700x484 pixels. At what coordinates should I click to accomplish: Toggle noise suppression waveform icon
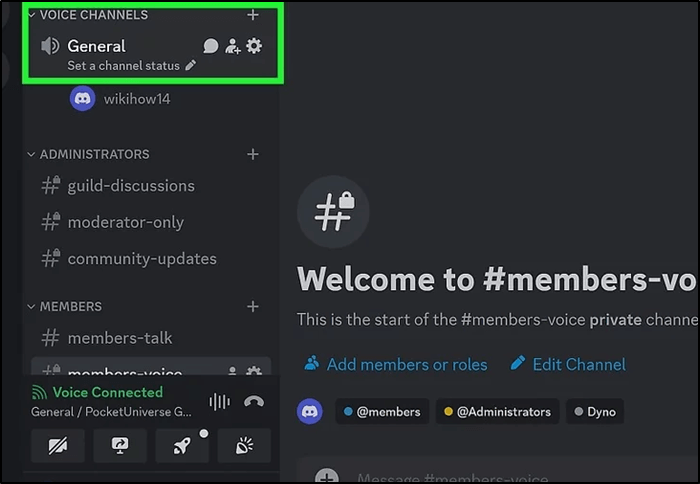[x=220, y=402]
